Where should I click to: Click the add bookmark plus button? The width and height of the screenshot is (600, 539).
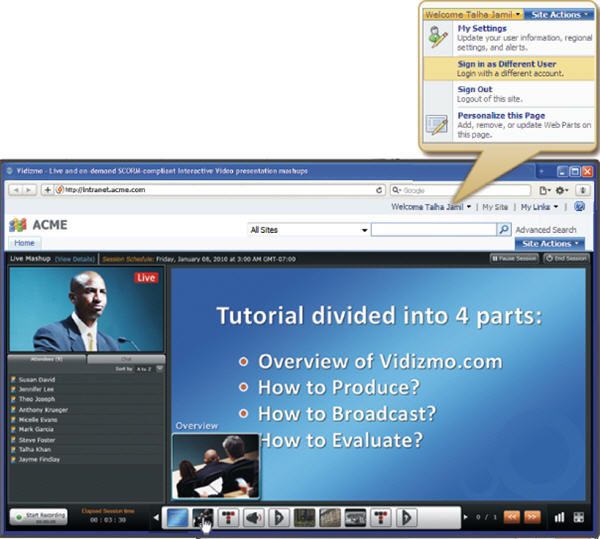coord(47,190)
